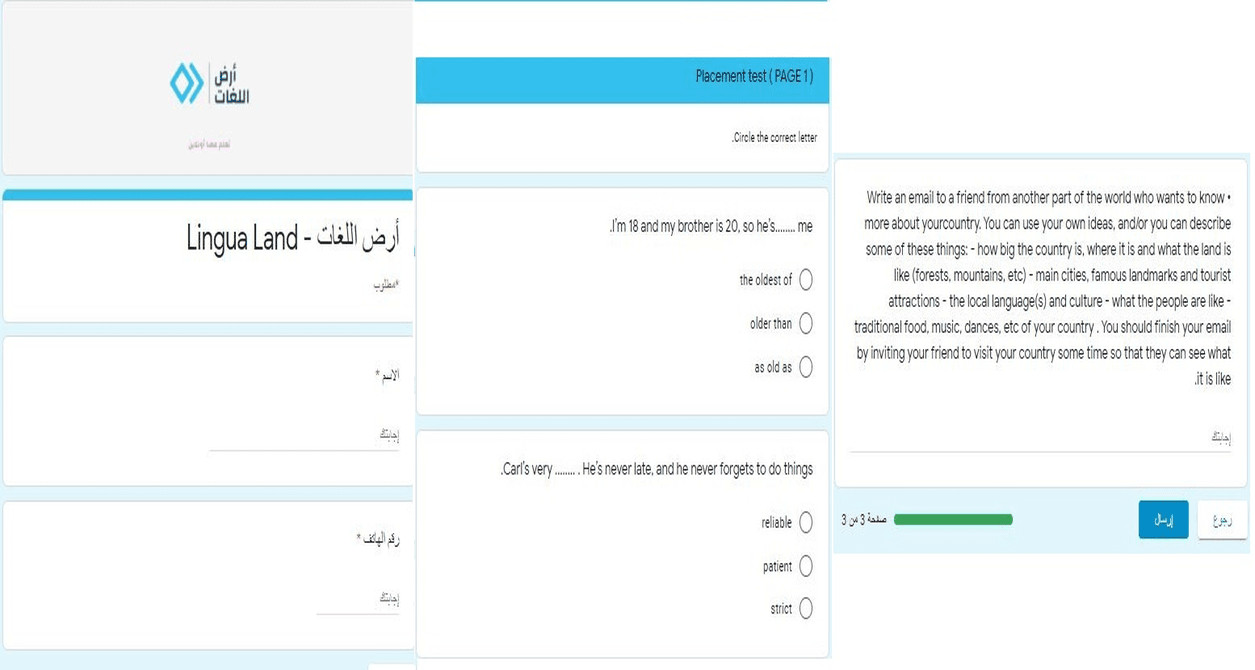Select the "as old as" radio button
This screenshot has height=670, width=1255.
click(x=806, y=367)
